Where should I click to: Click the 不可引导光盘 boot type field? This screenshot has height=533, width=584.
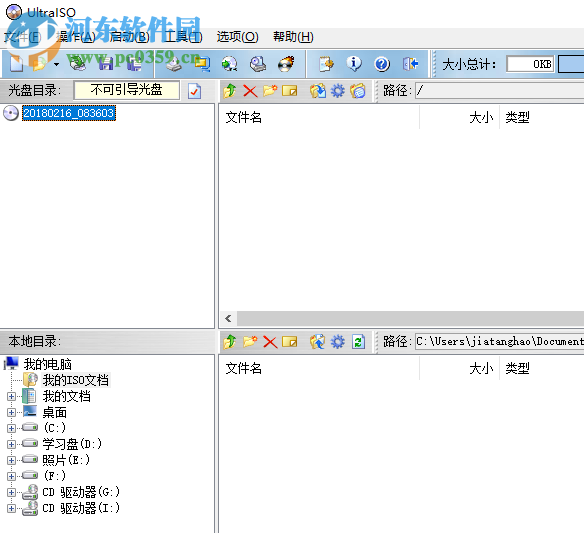click(127, 90)
